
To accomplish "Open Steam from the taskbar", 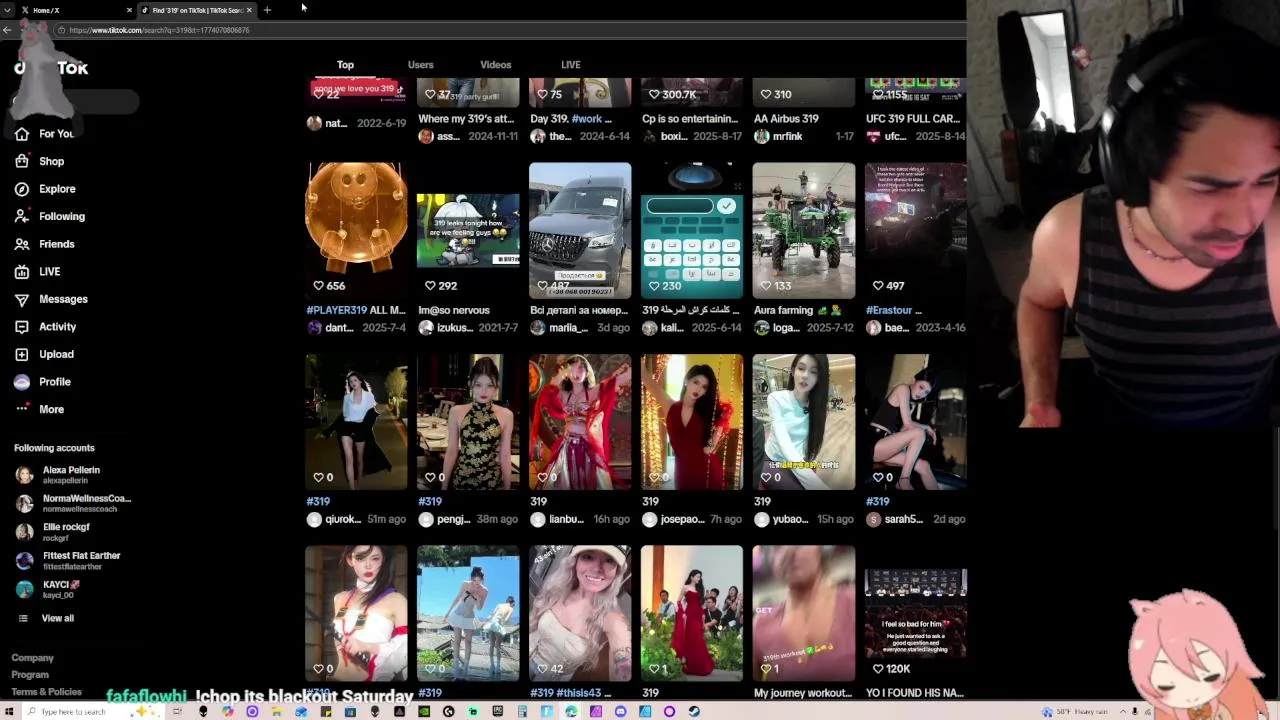I will 694,712.
